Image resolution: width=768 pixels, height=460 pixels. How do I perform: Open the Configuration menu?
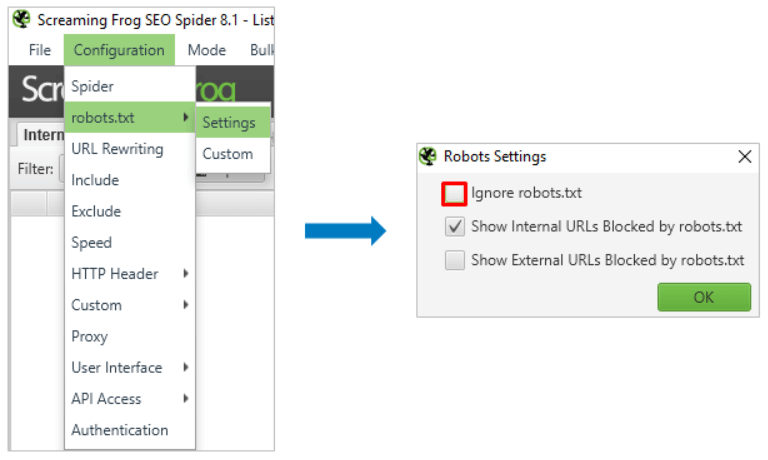coord(119,50)
